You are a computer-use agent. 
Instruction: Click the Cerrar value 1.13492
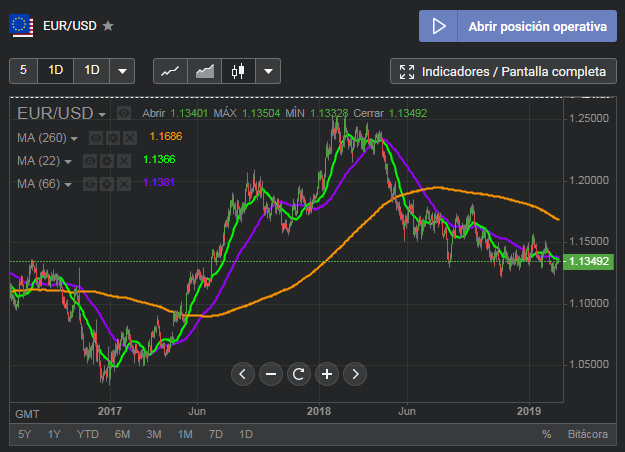(408, 114)
